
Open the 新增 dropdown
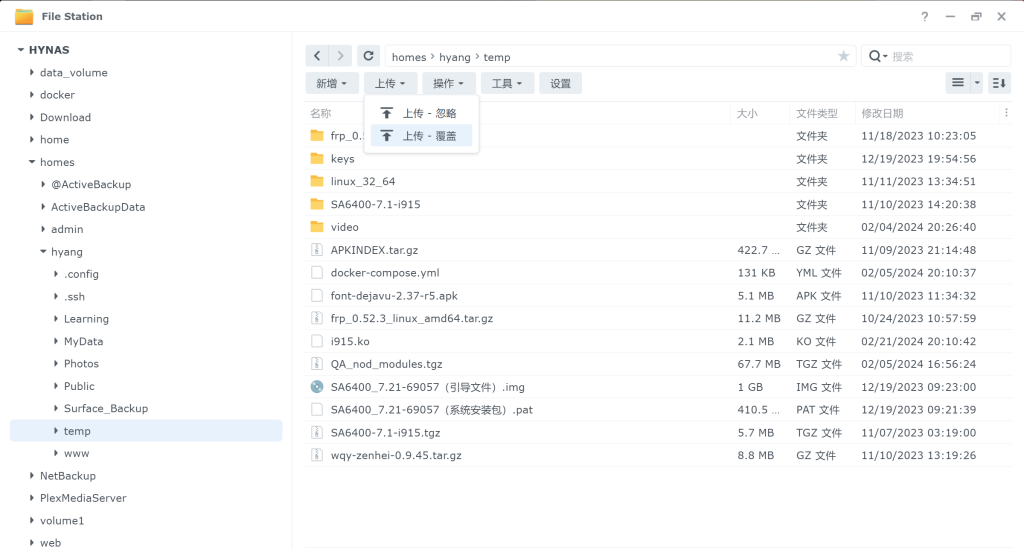(332, 83)
